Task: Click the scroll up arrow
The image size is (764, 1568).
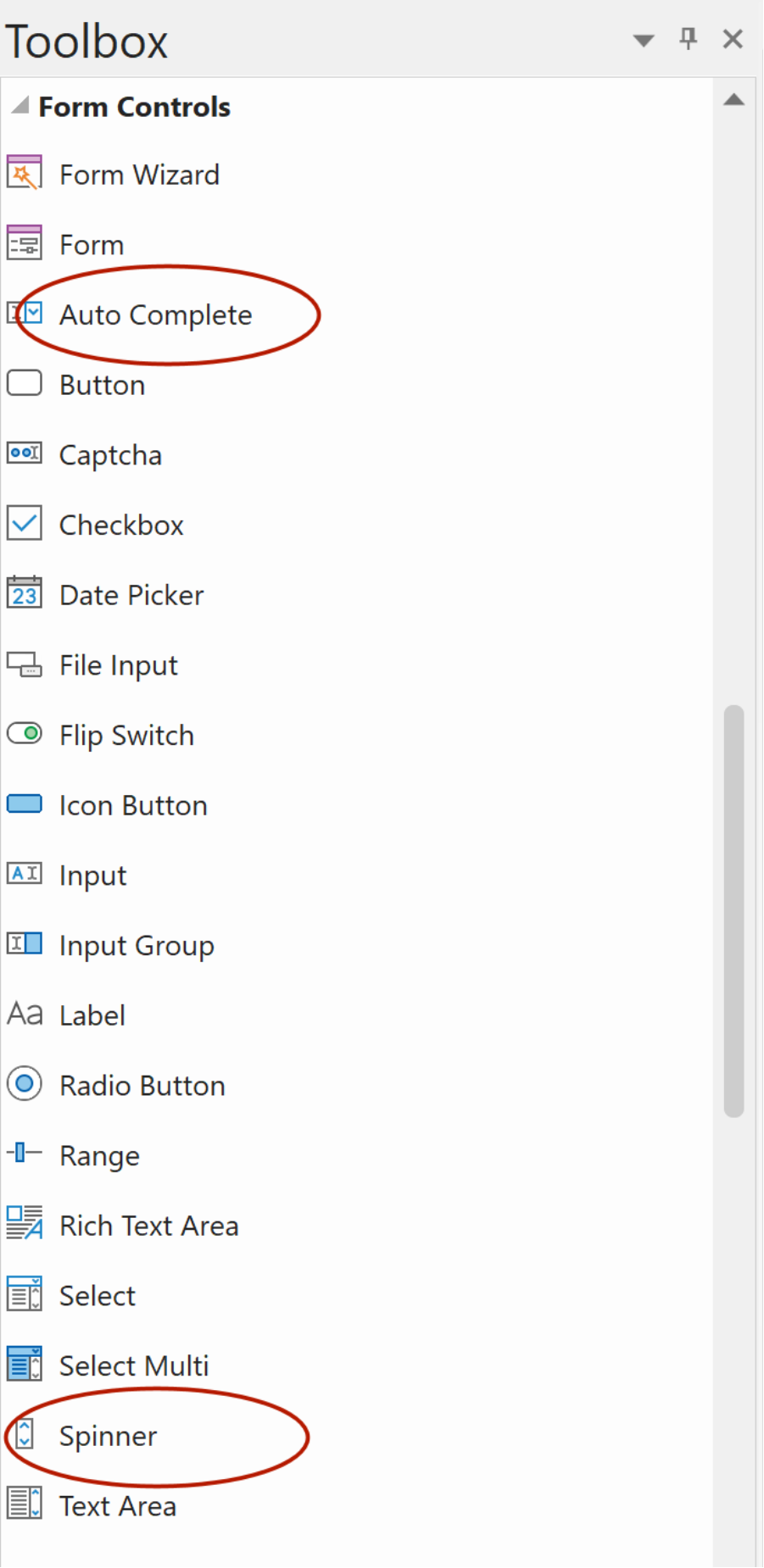Action: pyautogui.click(x=734, y=100)
